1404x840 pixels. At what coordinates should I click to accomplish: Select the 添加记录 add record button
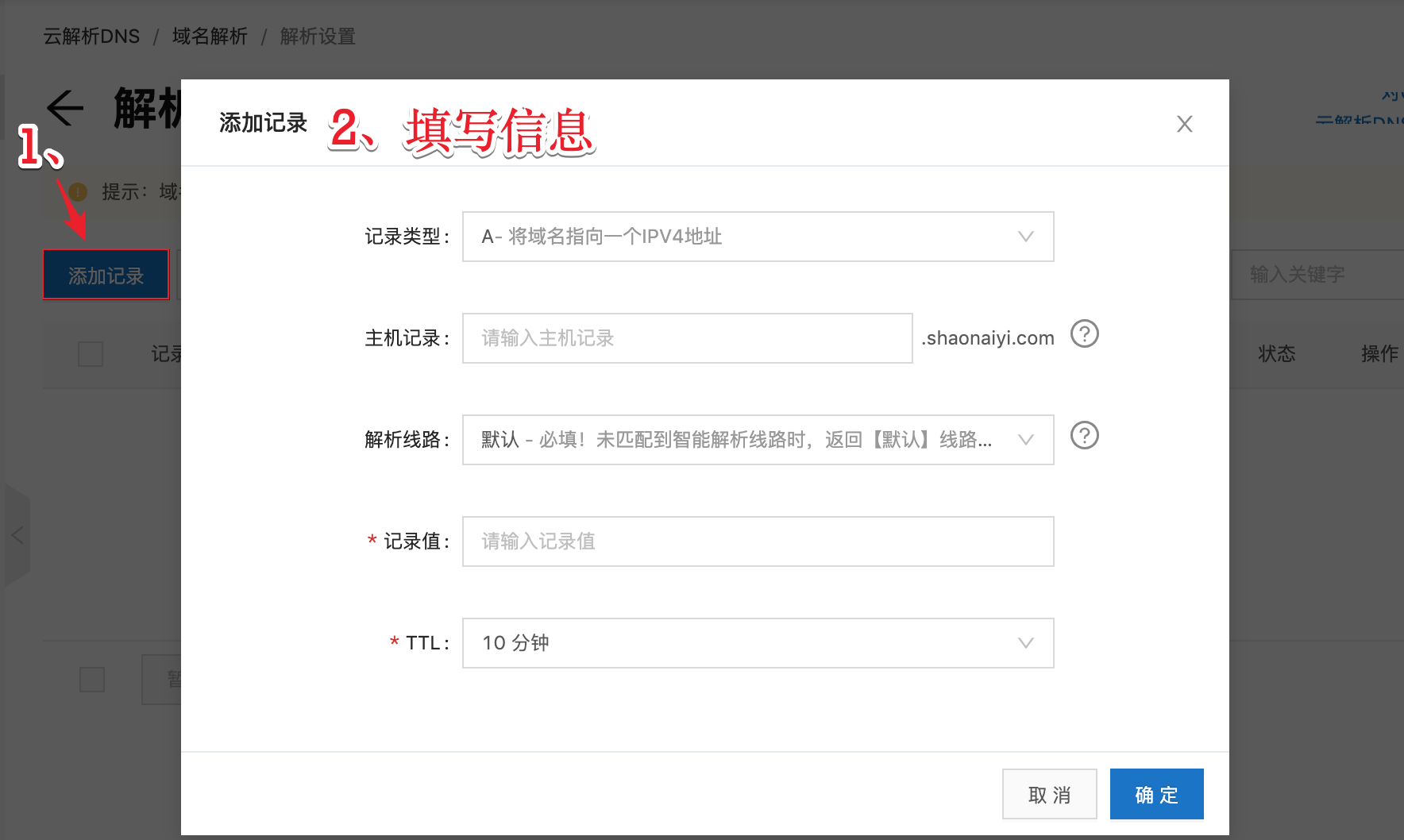click(x=106, y=275)
